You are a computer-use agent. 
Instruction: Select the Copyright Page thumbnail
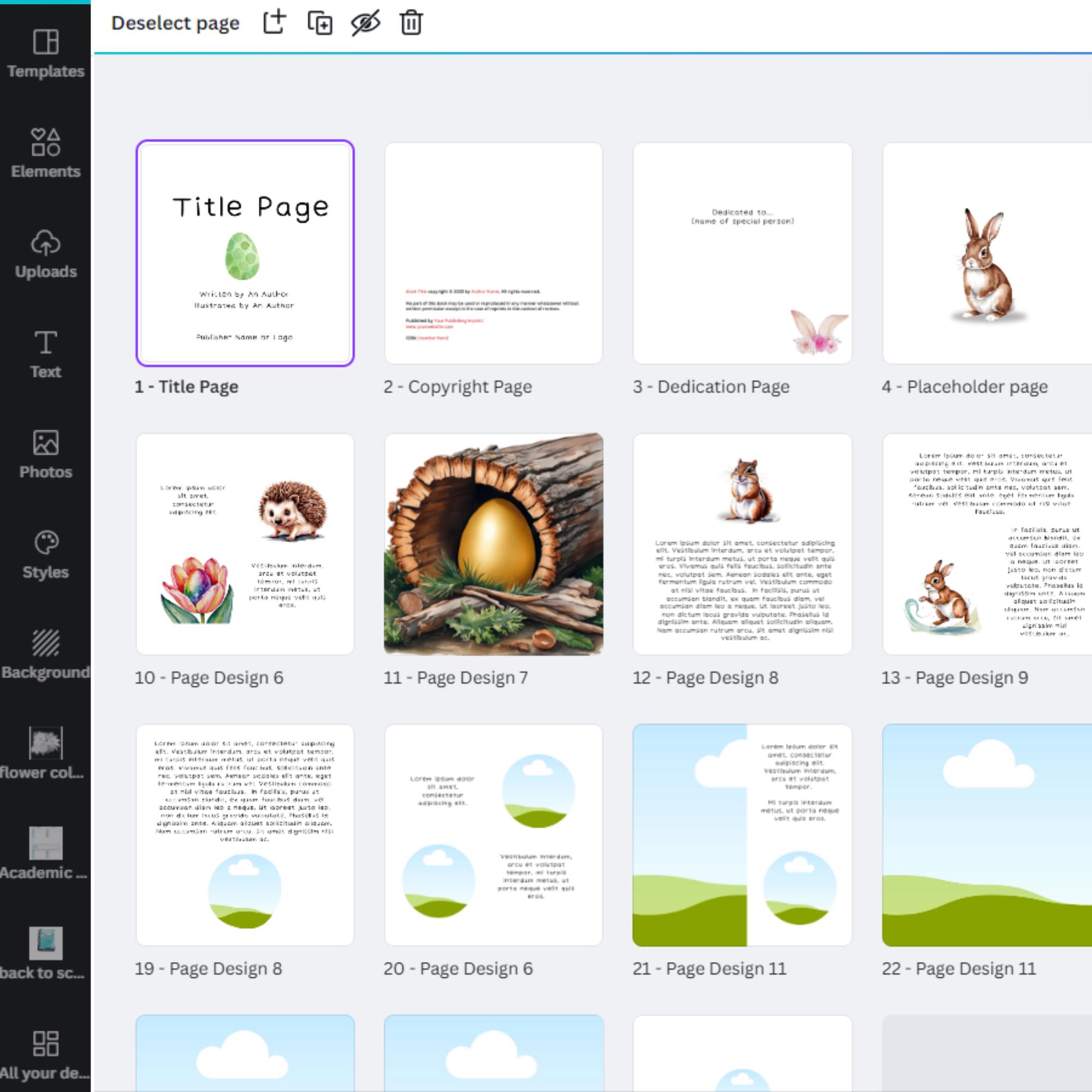pyautogui.click(x=494, y=252)
